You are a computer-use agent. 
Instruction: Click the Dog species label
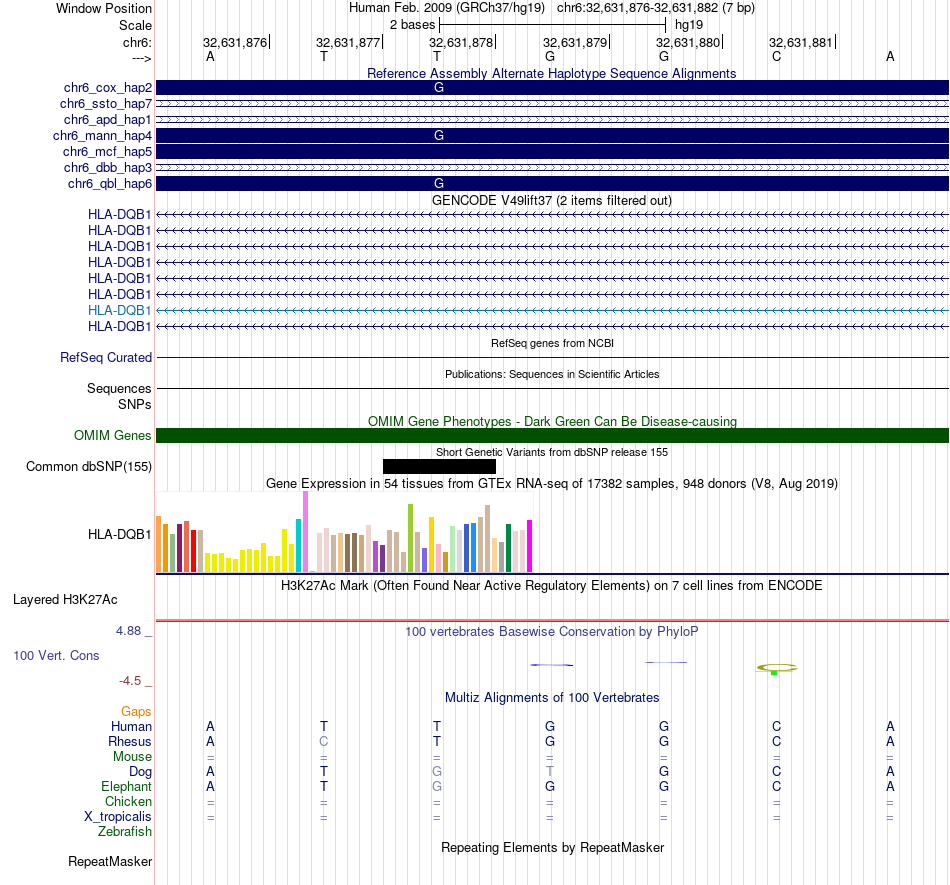click(140, 772)
